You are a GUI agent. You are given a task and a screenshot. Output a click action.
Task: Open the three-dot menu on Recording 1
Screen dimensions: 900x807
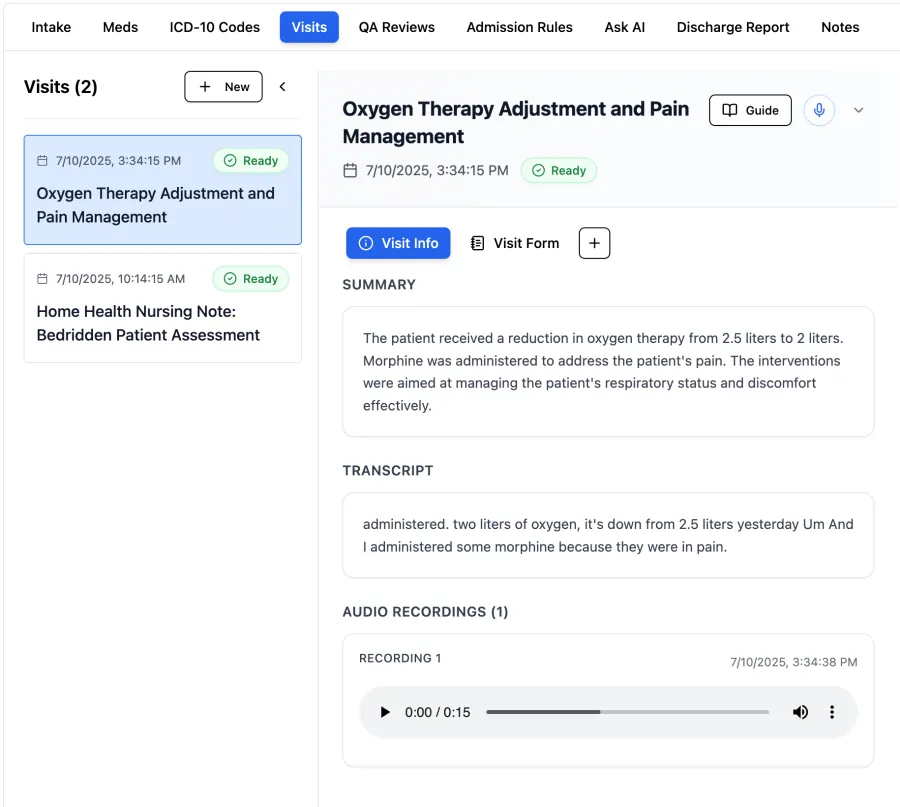pyautogui.click(x=832, y=712)
